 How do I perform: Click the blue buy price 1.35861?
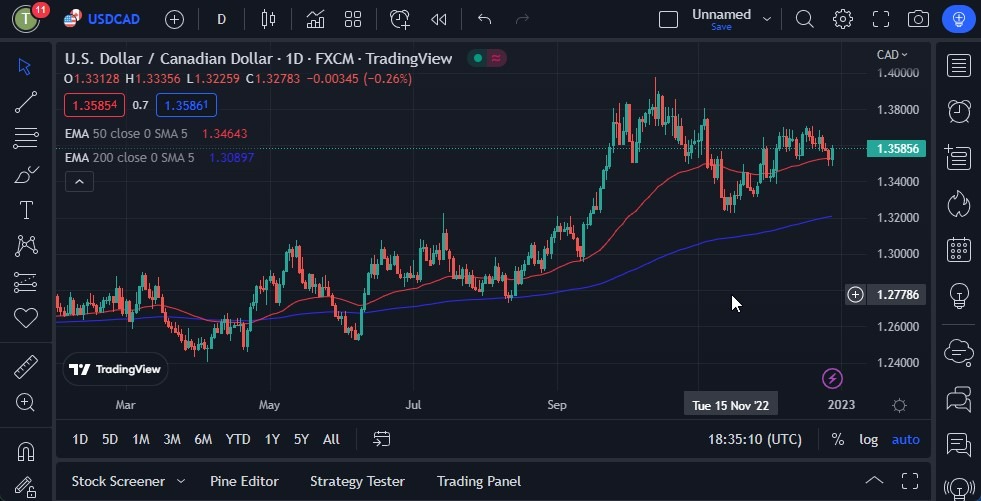pyautogui.click(x=186, y=105)
